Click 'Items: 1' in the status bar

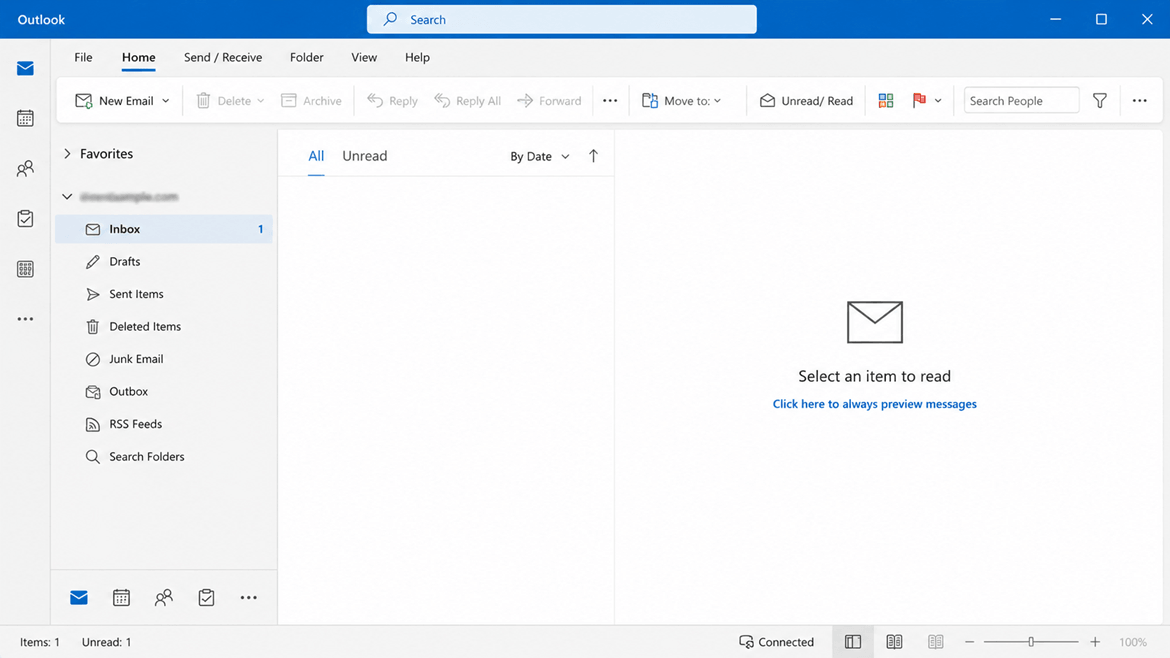click(40, 642)
